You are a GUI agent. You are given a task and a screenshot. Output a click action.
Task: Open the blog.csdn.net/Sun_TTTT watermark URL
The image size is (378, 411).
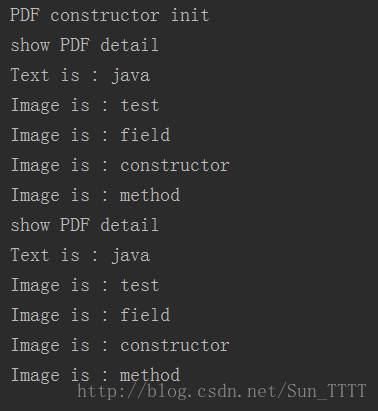coord(222,391)
